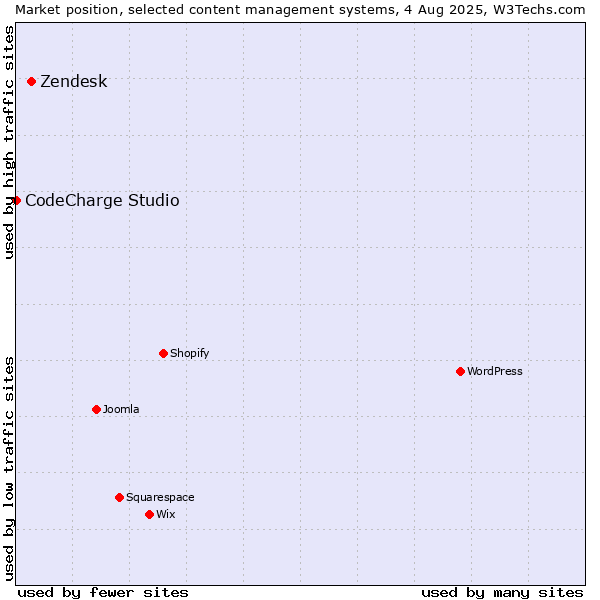Click the 'Zendesk' label text
Viewport: 600px width, 600px height.
[x=74, y=82]
